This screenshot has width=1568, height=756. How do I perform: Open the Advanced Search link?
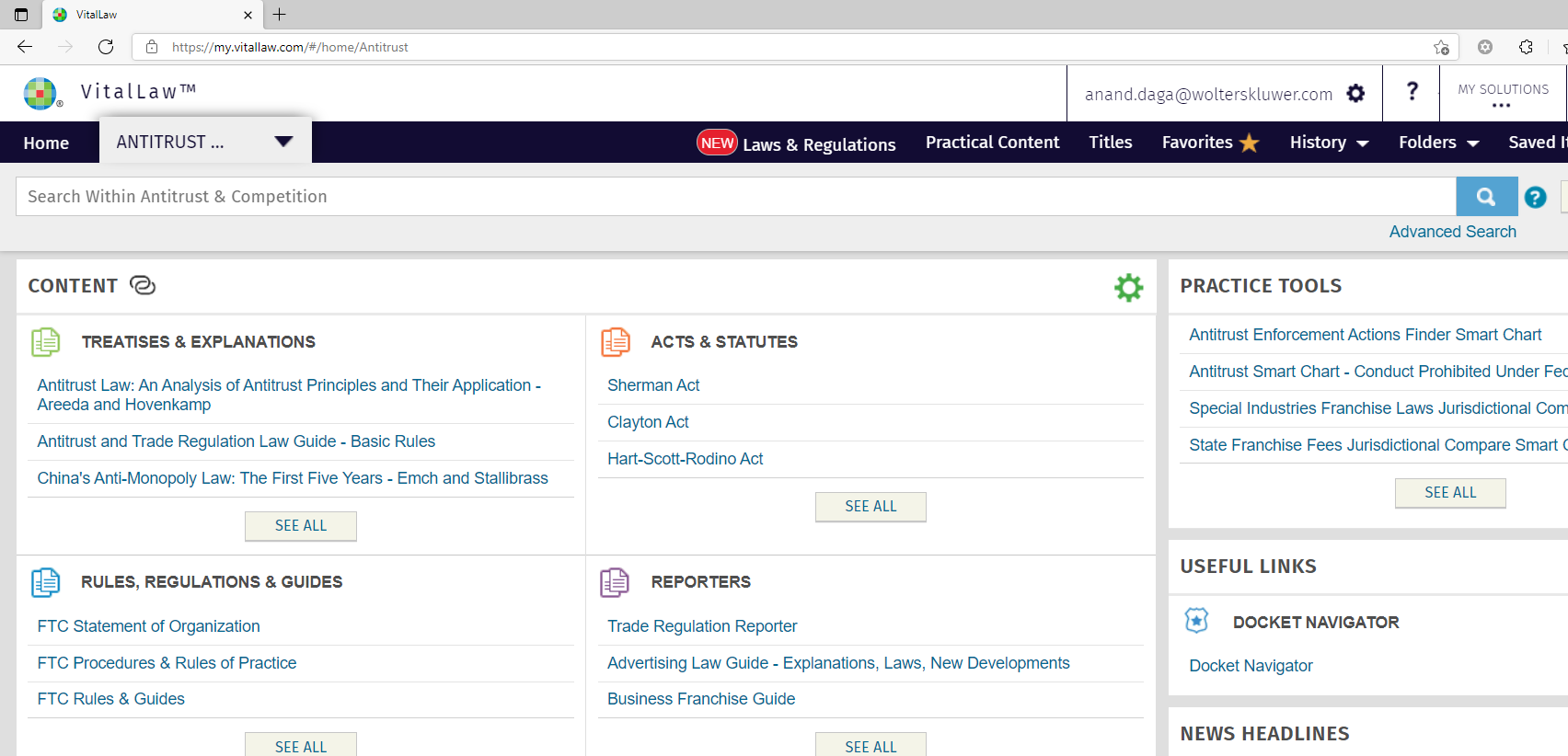tap(1452, 232)
